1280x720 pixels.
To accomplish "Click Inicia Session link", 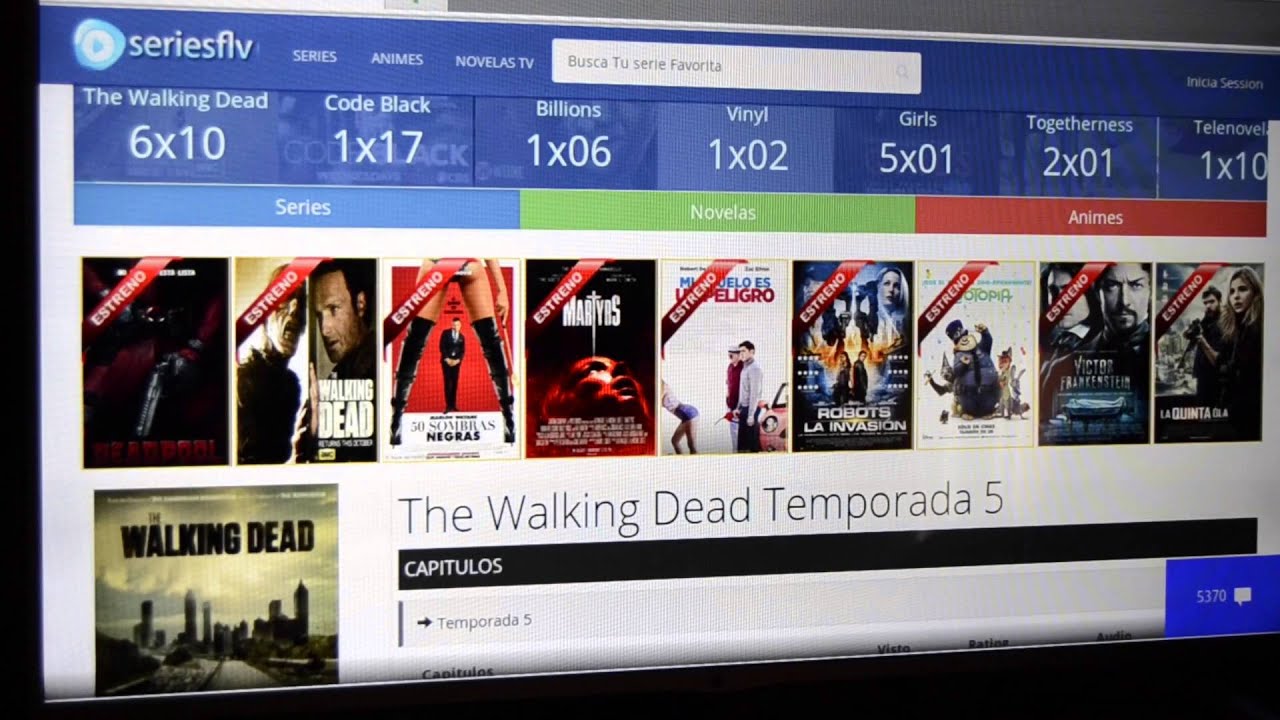I will [1224, 82].
